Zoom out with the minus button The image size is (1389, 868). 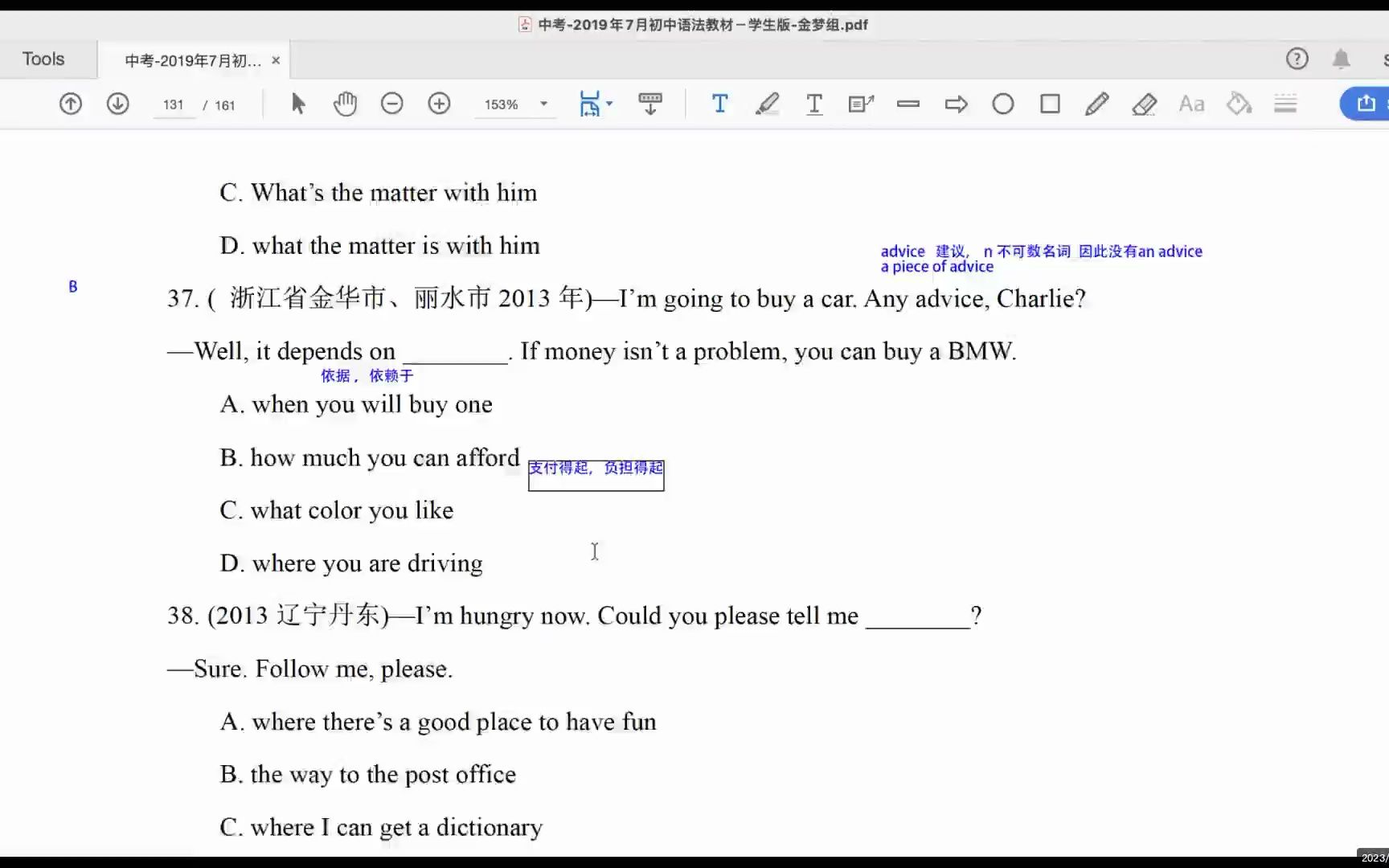point(391,104)
